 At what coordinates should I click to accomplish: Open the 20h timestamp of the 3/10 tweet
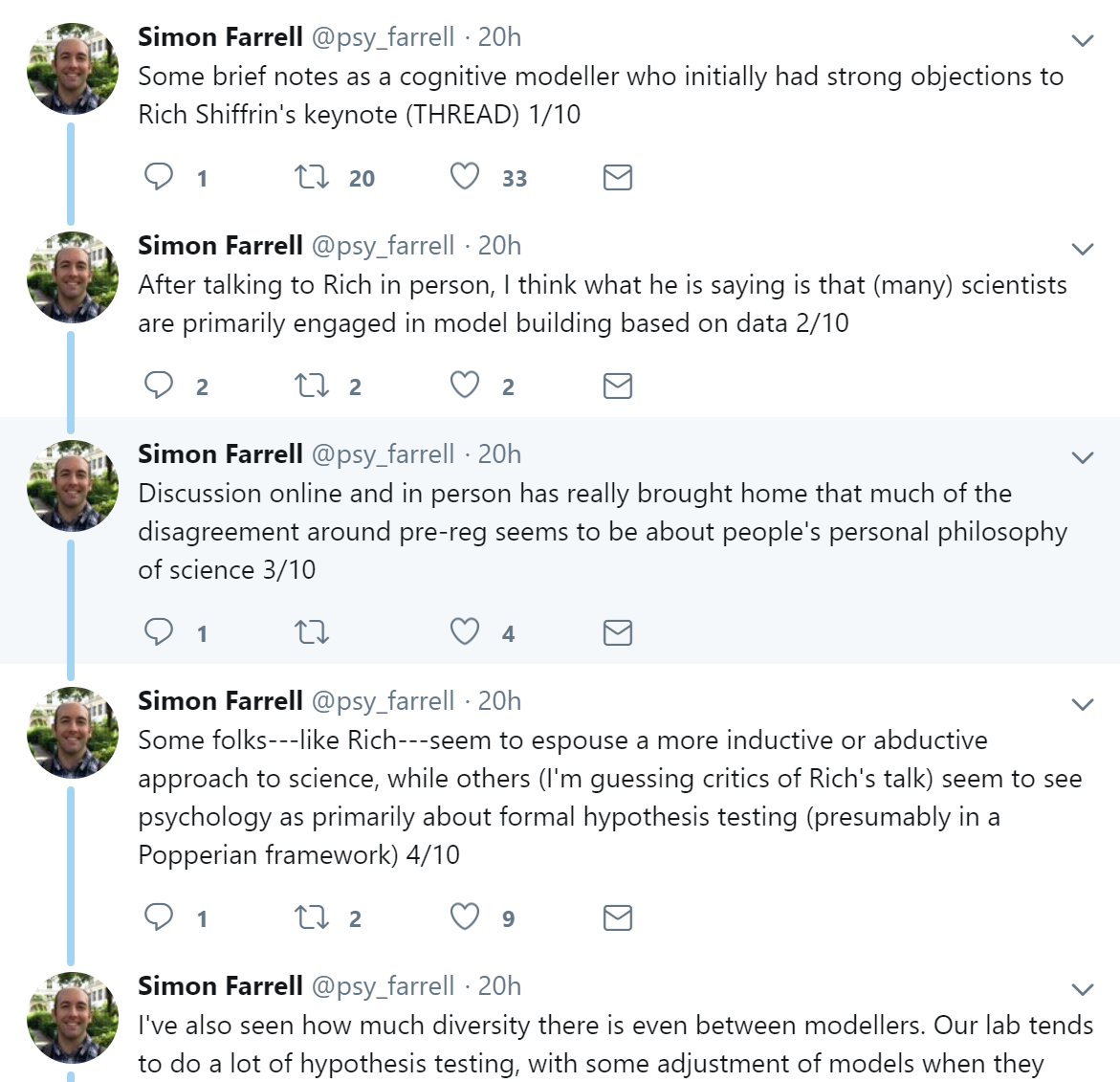tap(499, 453)
